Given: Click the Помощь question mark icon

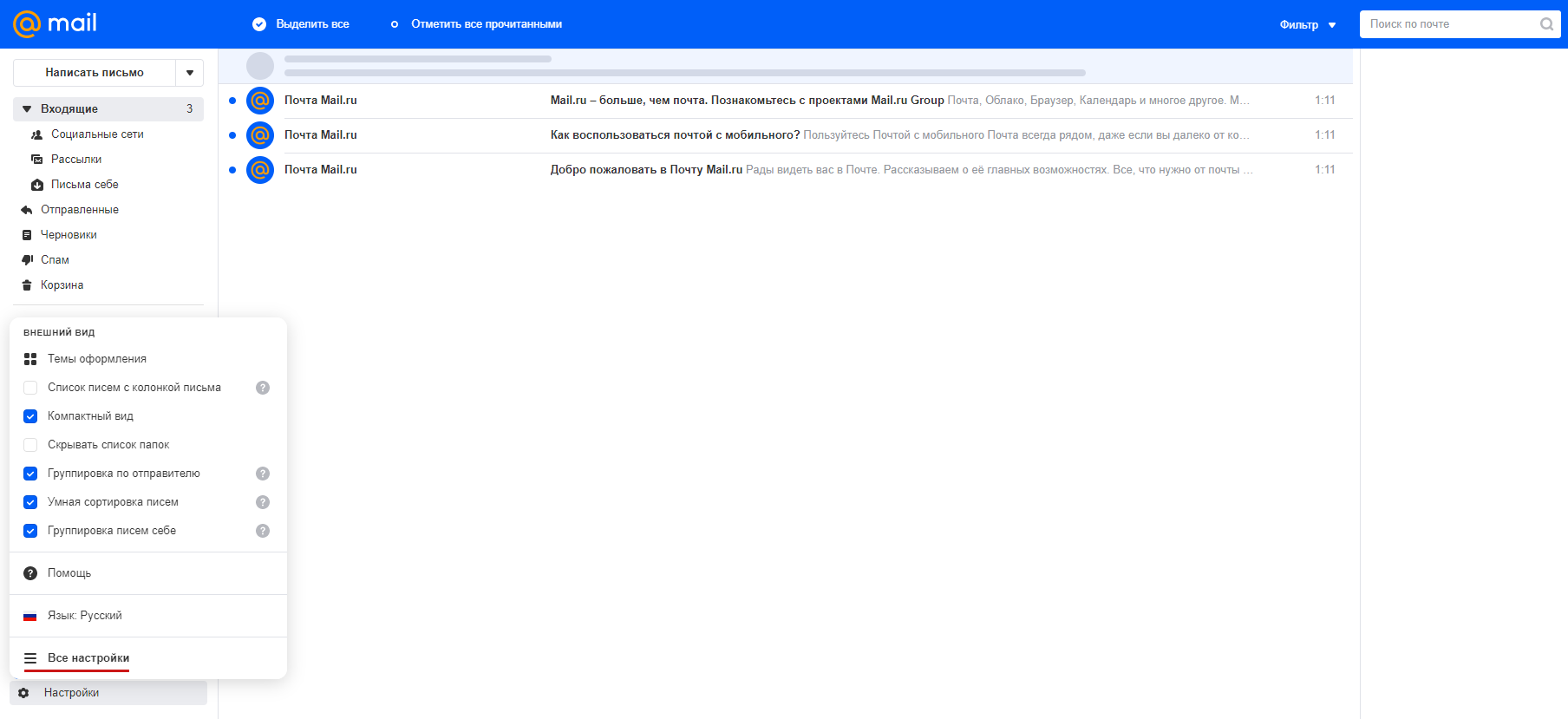Looking at the screenshot, I should tap(30, 573).
